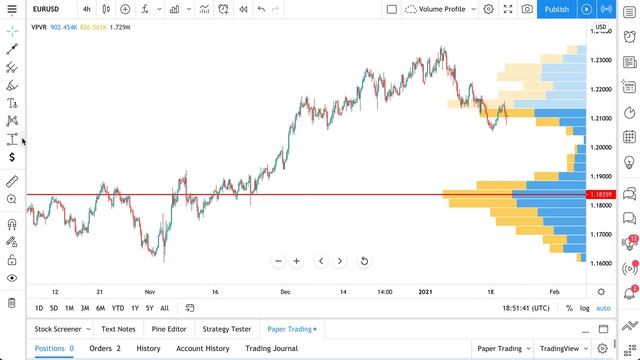Open the Pine Editor tab
Image resolution: width=640 pixels, height=360 pixels.
(x=169, y=329)
